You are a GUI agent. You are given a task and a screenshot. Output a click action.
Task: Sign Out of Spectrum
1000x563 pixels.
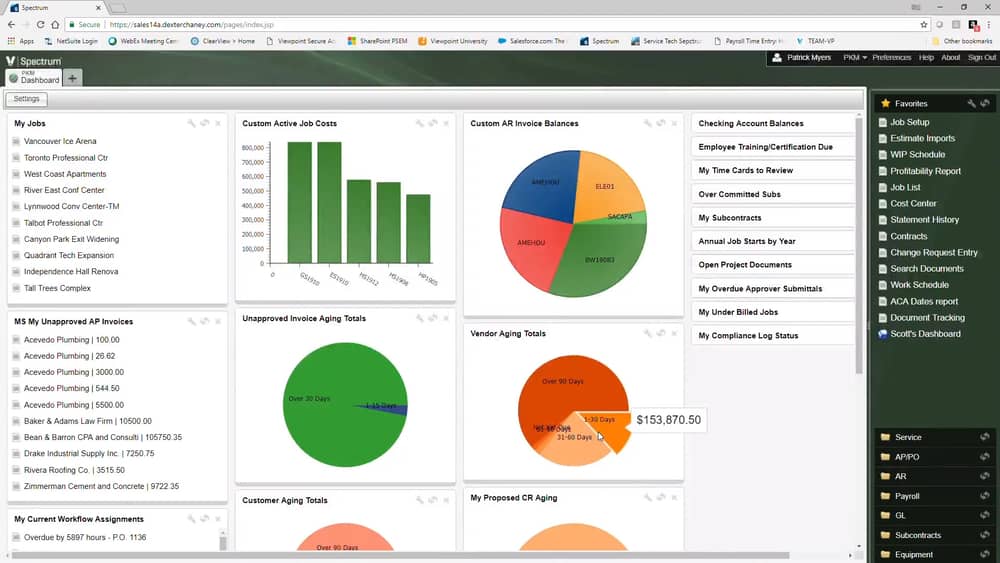982,57
